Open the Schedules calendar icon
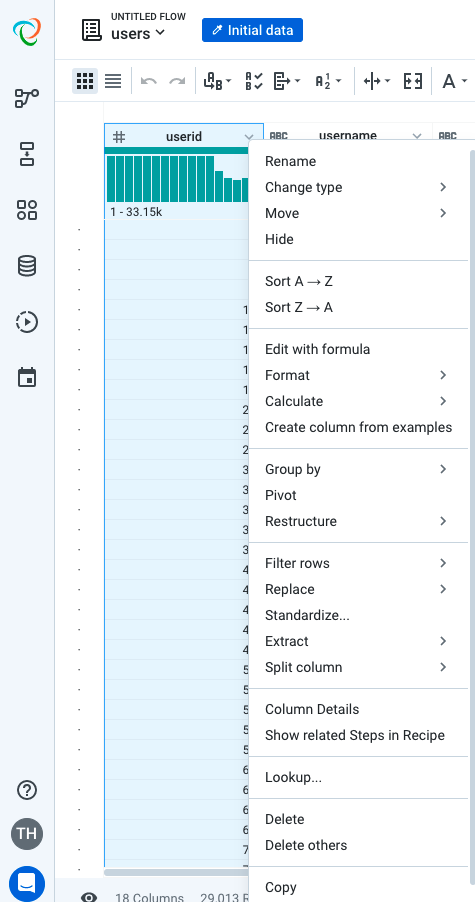 click(x=27, y=378)
